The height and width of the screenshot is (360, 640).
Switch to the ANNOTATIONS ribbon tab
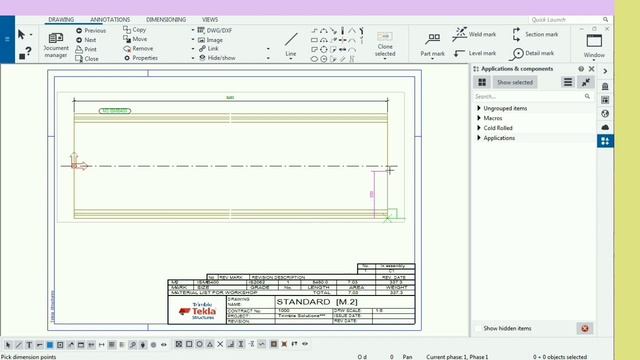click(110, 20)
